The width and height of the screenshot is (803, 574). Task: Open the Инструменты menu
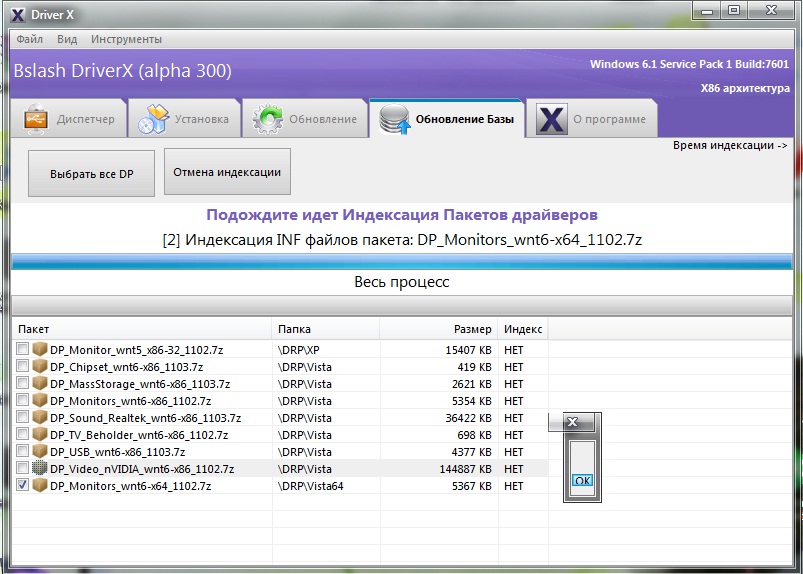[126, 39]
